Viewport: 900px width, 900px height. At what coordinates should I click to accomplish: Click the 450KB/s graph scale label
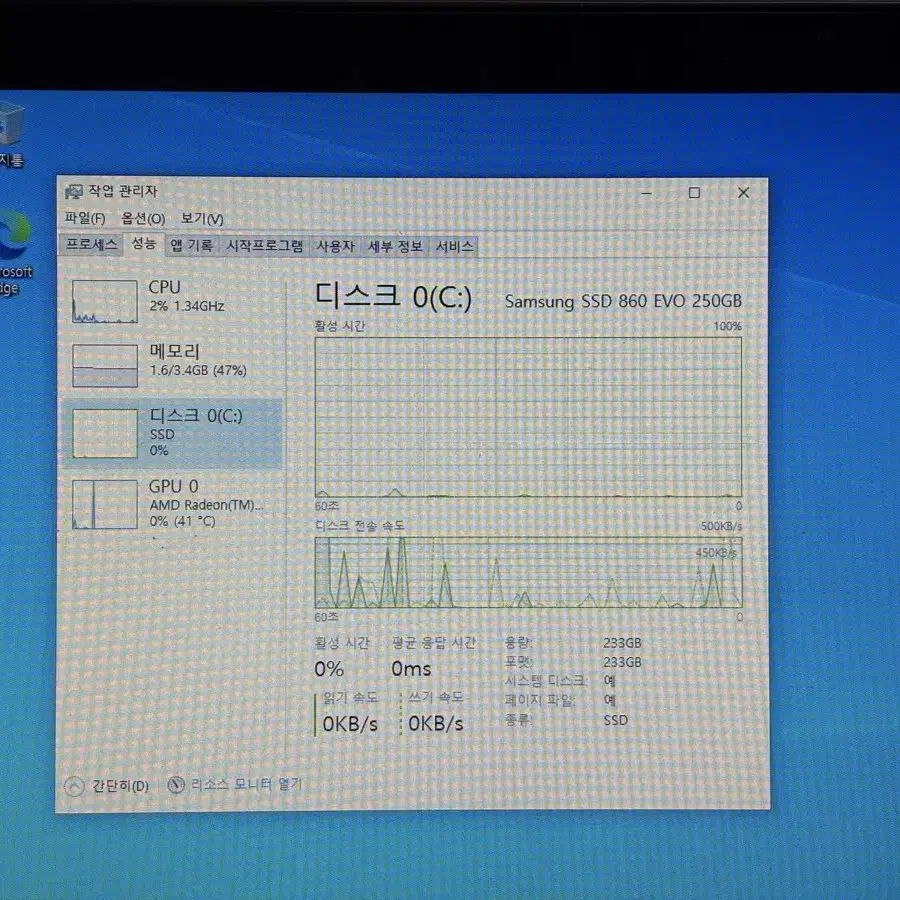pos(716,553)
